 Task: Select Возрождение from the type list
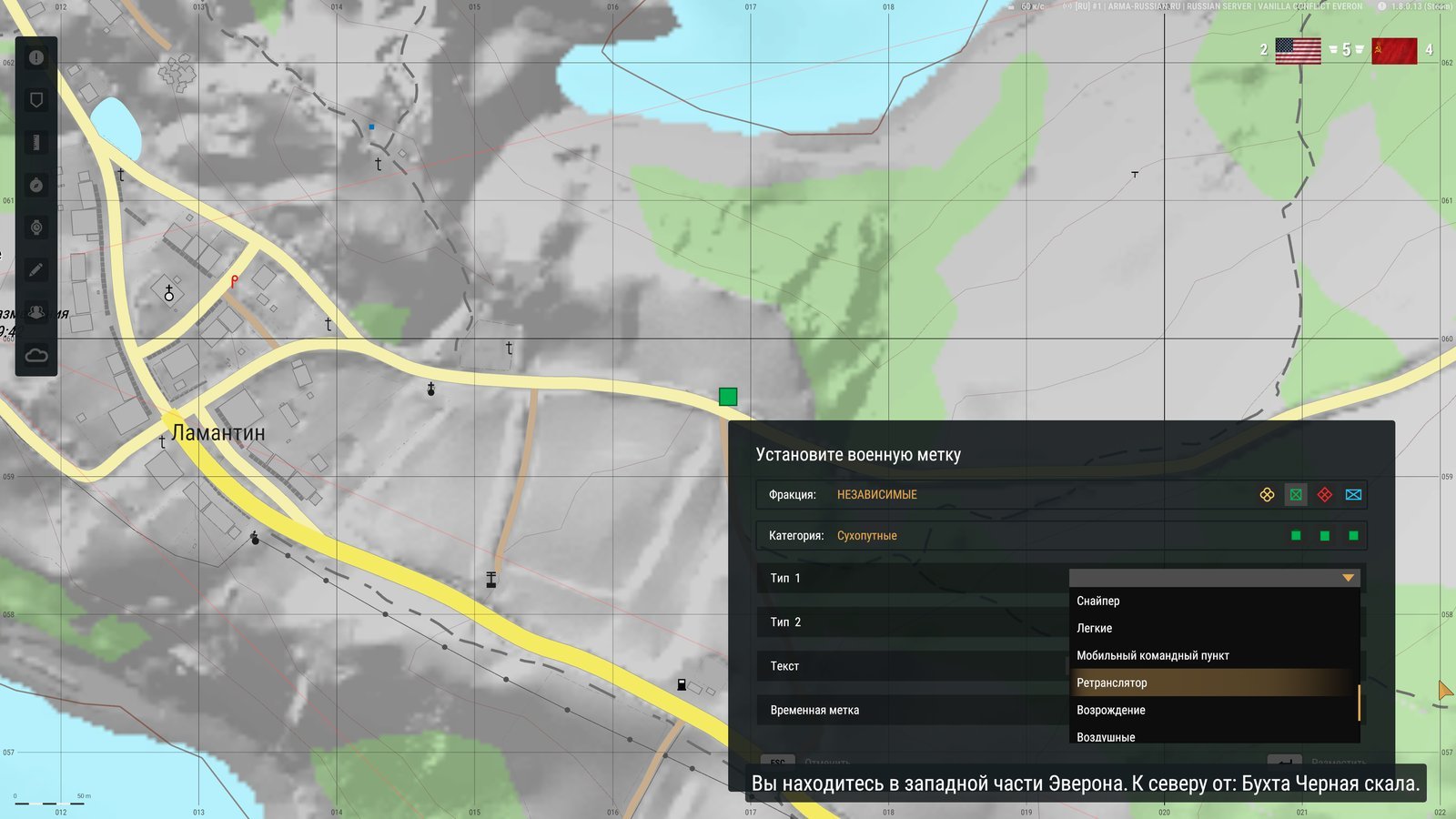coord(1214,710)
